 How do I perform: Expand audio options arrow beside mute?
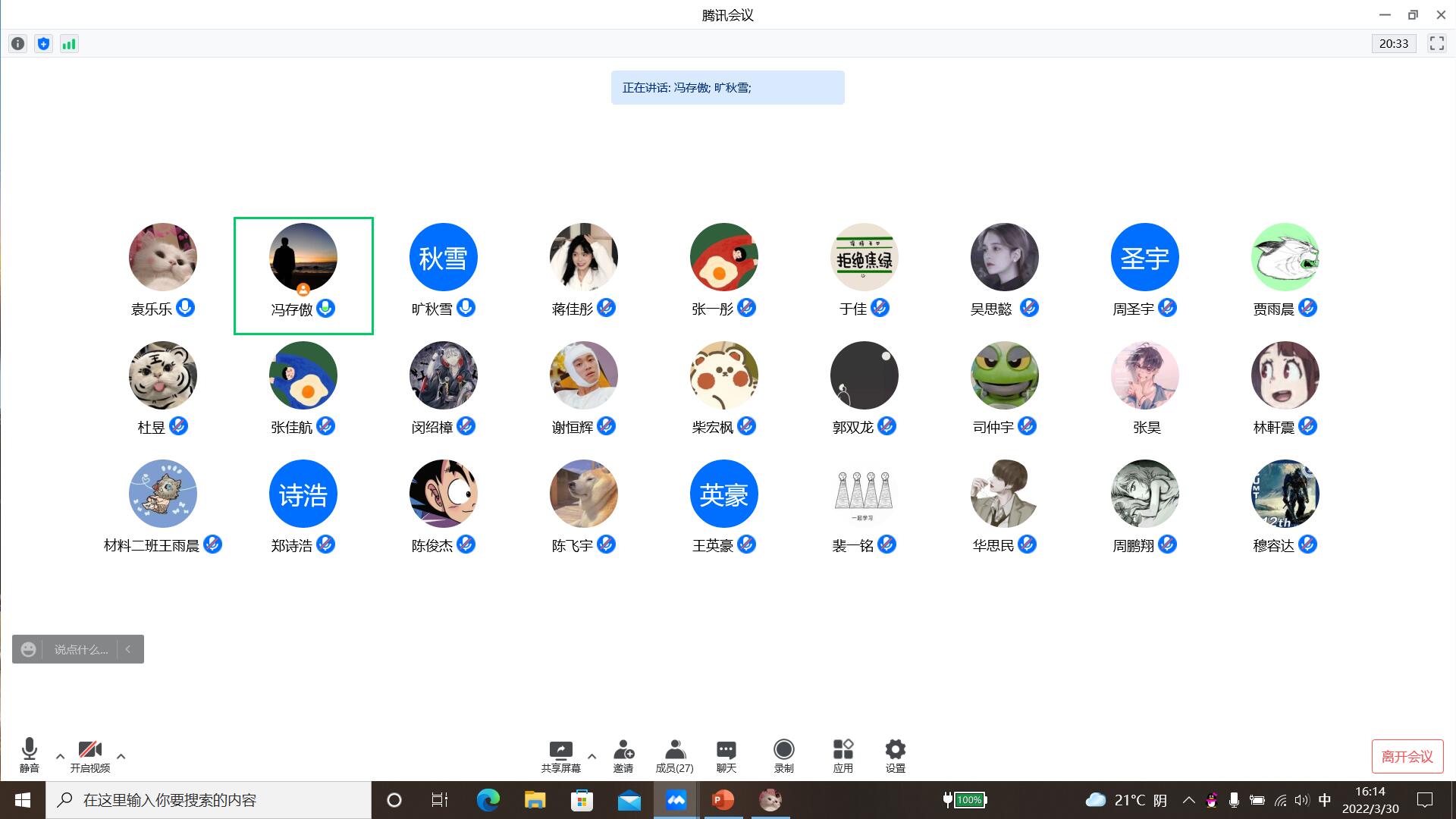(x=60, y=756)
